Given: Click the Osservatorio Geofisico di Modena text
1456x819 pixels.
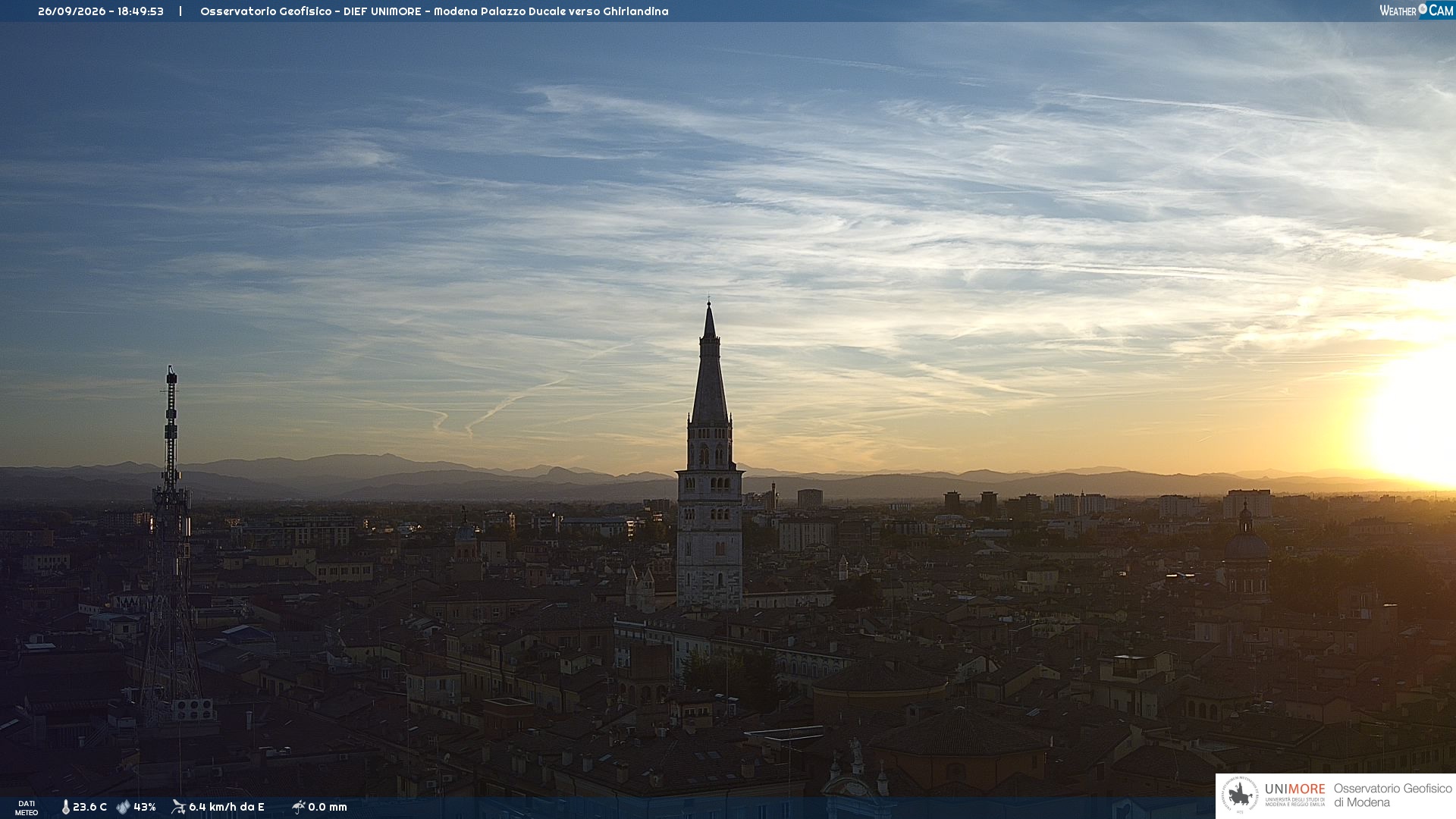Looking at the screenshot, I should click(1392, 795).
